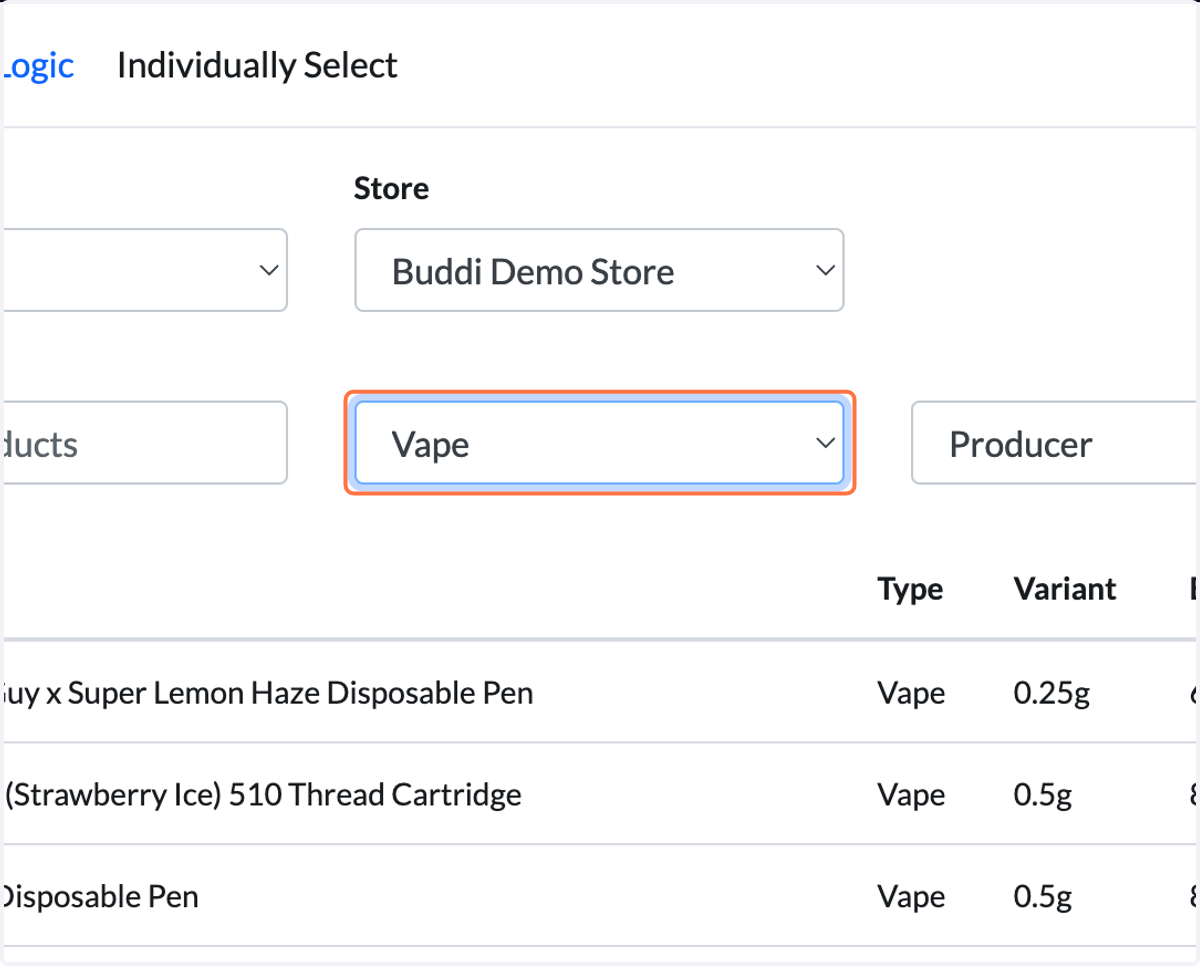This screenshot has width=1200, height=966.
Task: Open the cut-off dropdown left of Store
Action: (146, 270)
